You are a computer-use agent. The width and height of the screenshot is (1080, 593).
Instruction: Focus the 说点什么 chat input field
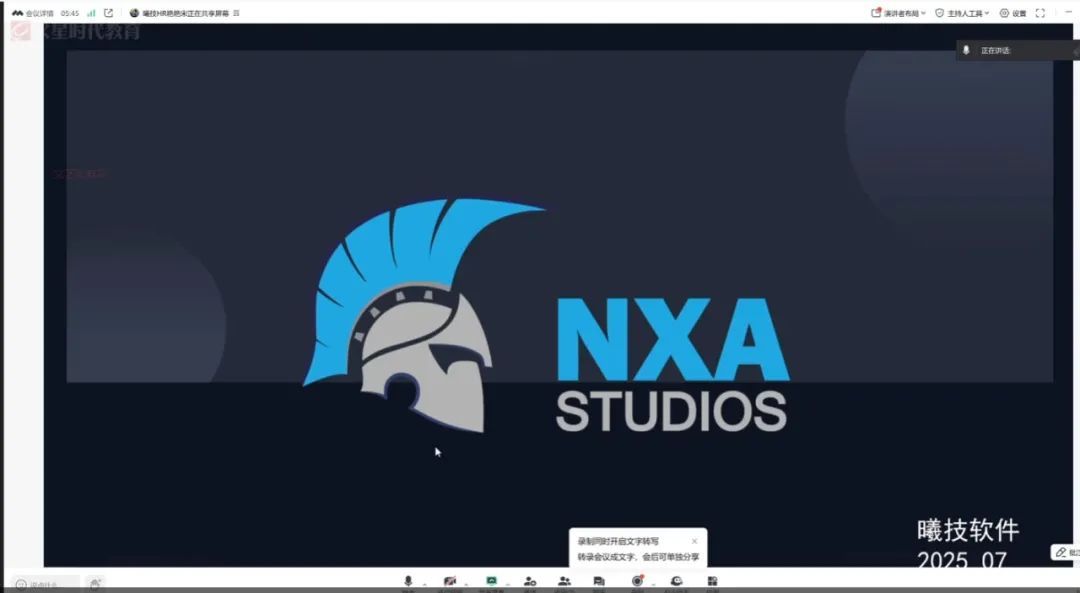(45, 585)
